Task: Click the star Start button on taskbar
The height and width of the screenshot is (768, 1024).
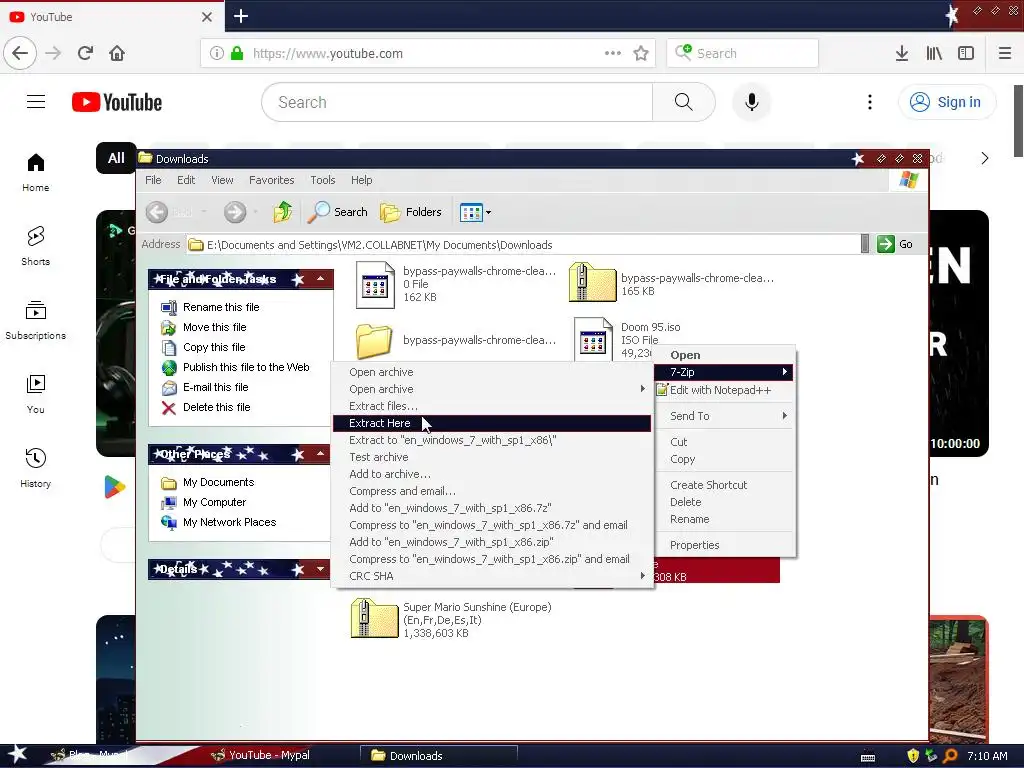Action: tap(16, 755)
